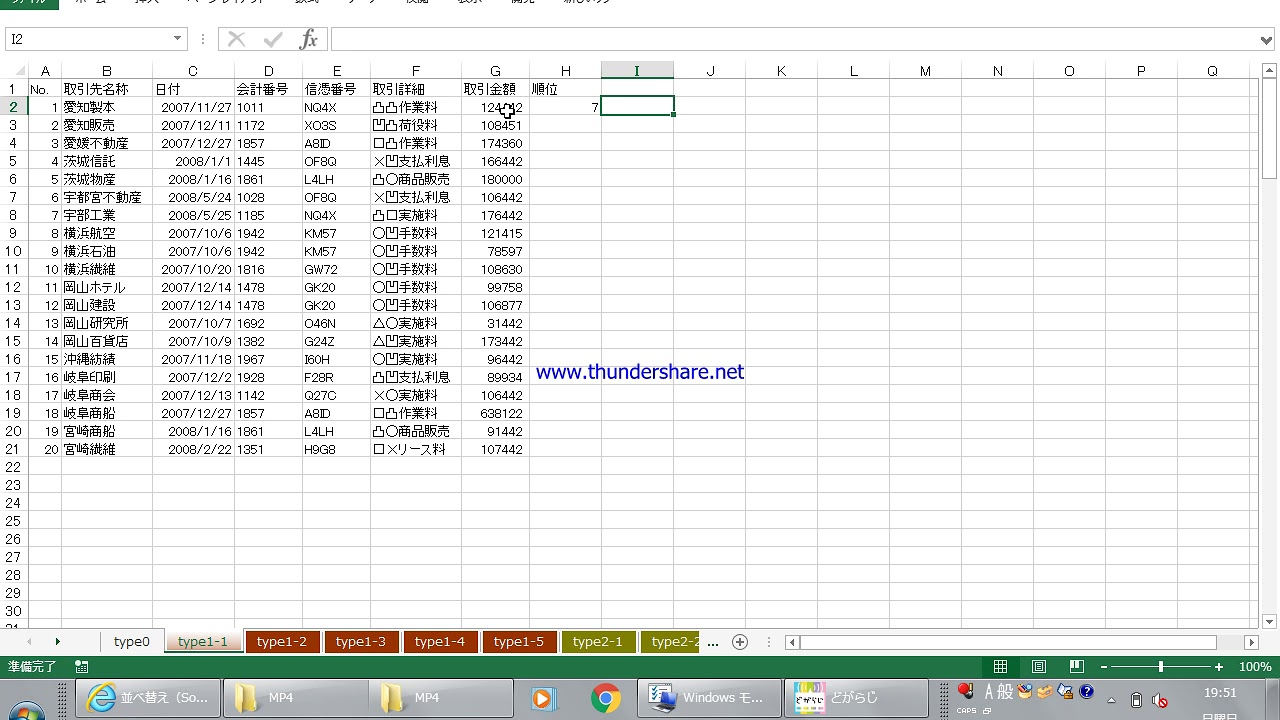Mute the system volume tray icon
Viewport: 1280px width, 720px height.
coord(1160,700)
